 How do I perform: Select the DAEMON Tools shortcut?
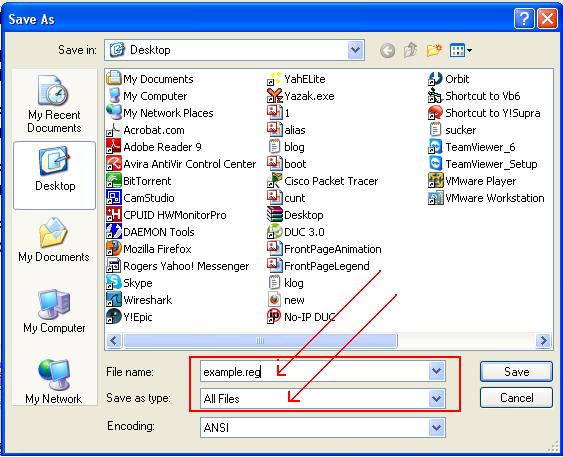point(150,232)
